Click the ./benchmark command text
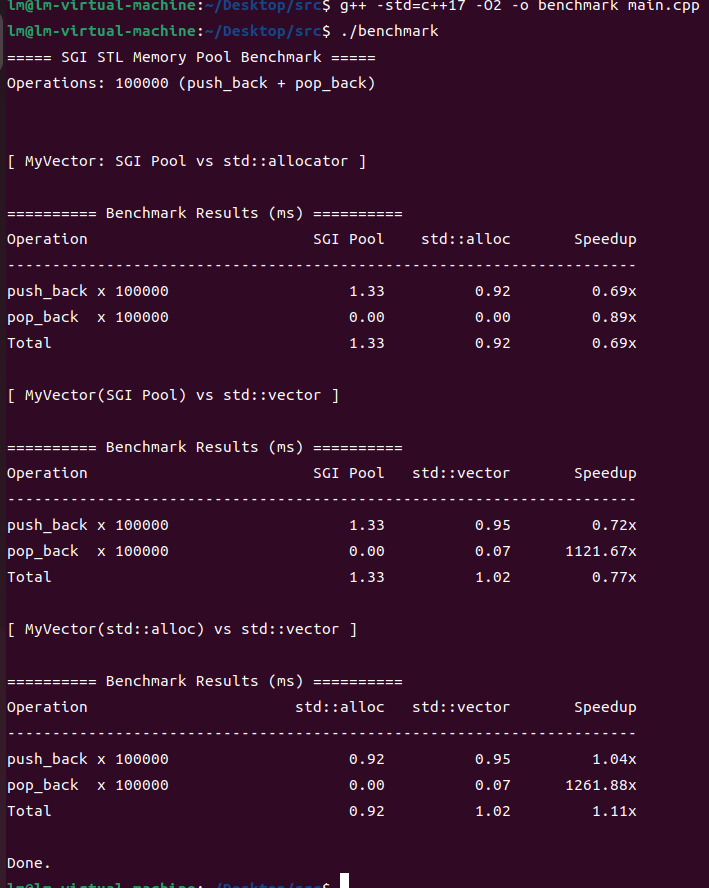Image resolution: width=709 pixels, height=888 pixels. pyautogui.click(x=390, y=31)
